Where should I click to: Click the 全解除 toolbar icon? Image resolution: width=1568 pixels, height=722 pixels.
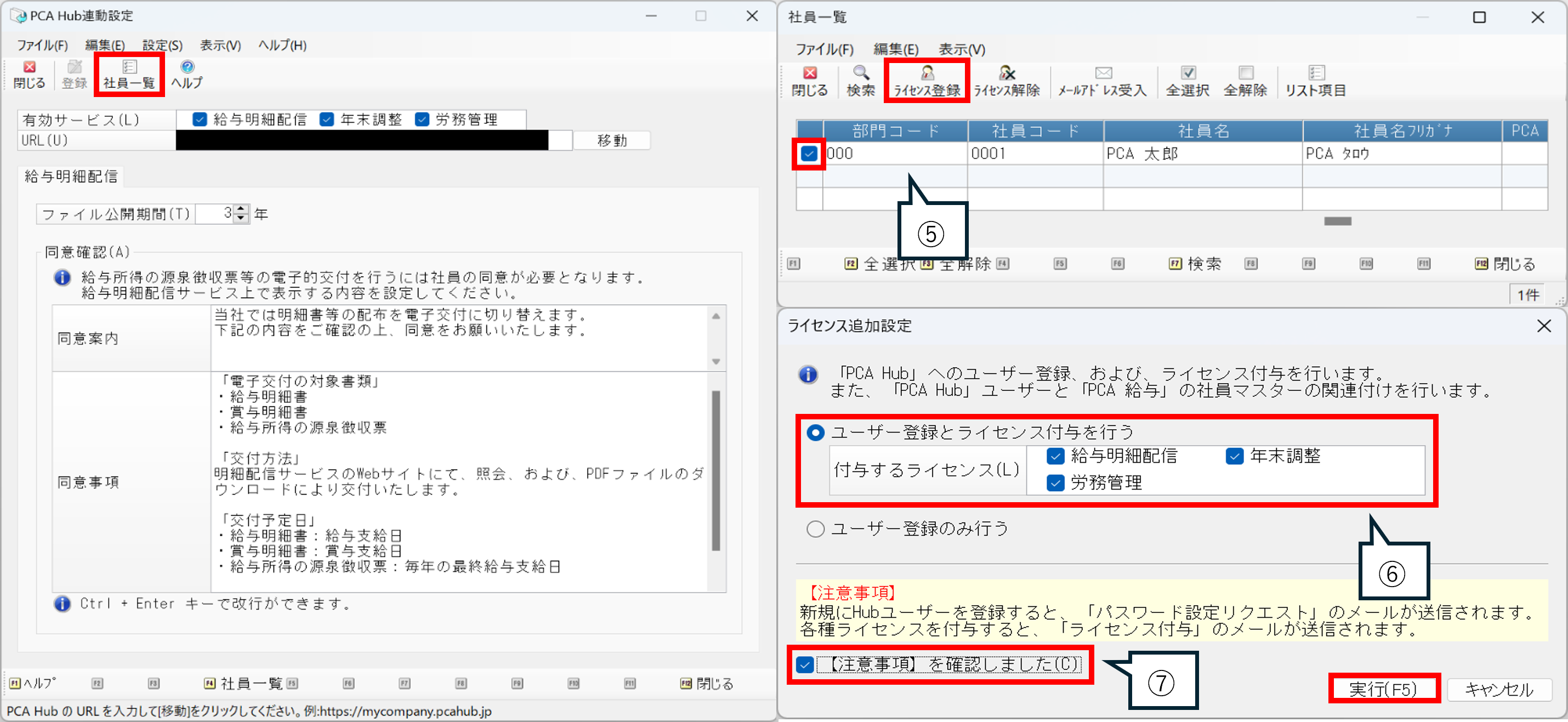(x=1246, y=82)
